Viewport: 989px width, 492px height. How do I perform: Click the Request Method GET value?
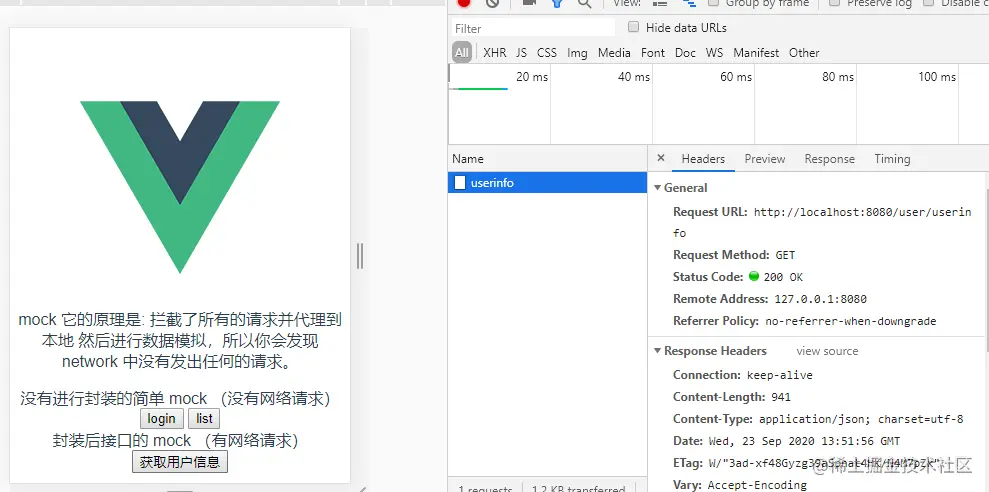point(785,255)
